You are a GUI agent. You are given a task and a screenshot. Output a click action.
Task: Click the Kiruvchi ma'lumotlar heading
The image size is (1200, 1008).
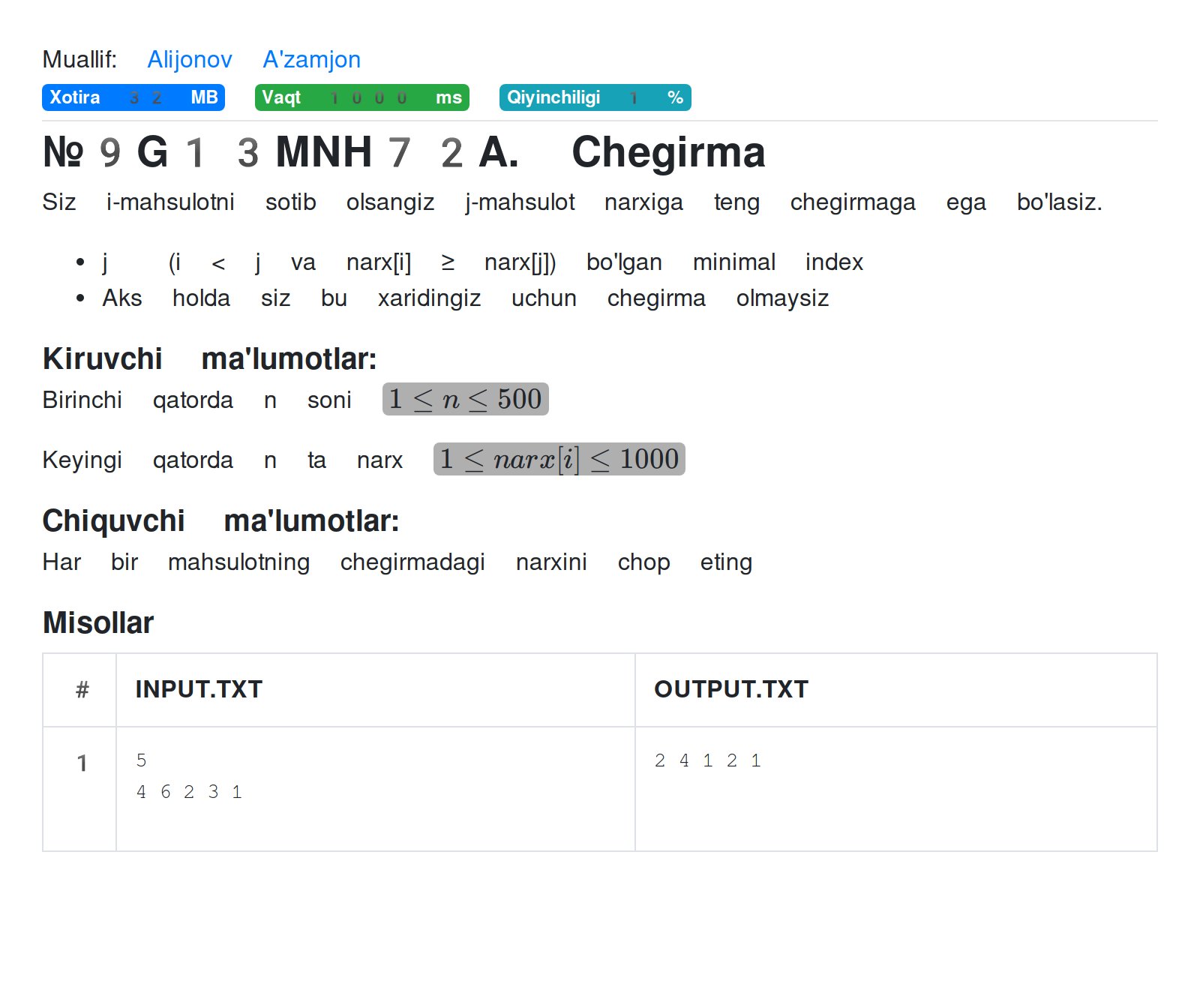[x=209, y=358]
